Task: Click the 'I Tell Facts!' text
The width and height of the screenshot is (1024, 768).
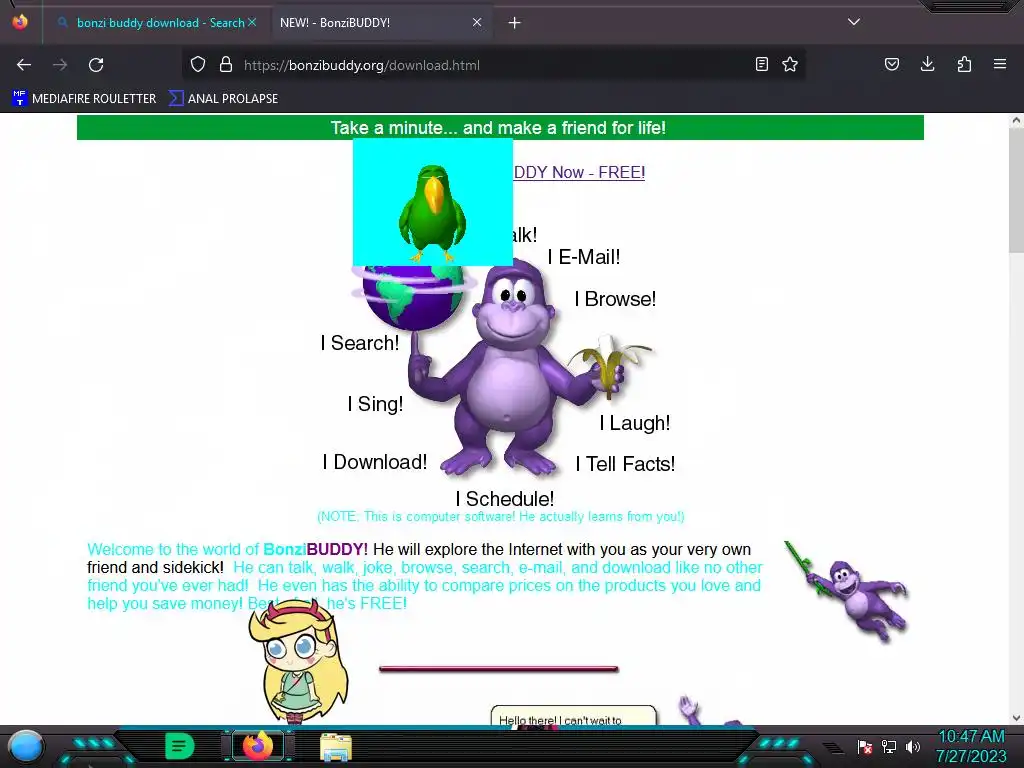Action: [625, 464]
